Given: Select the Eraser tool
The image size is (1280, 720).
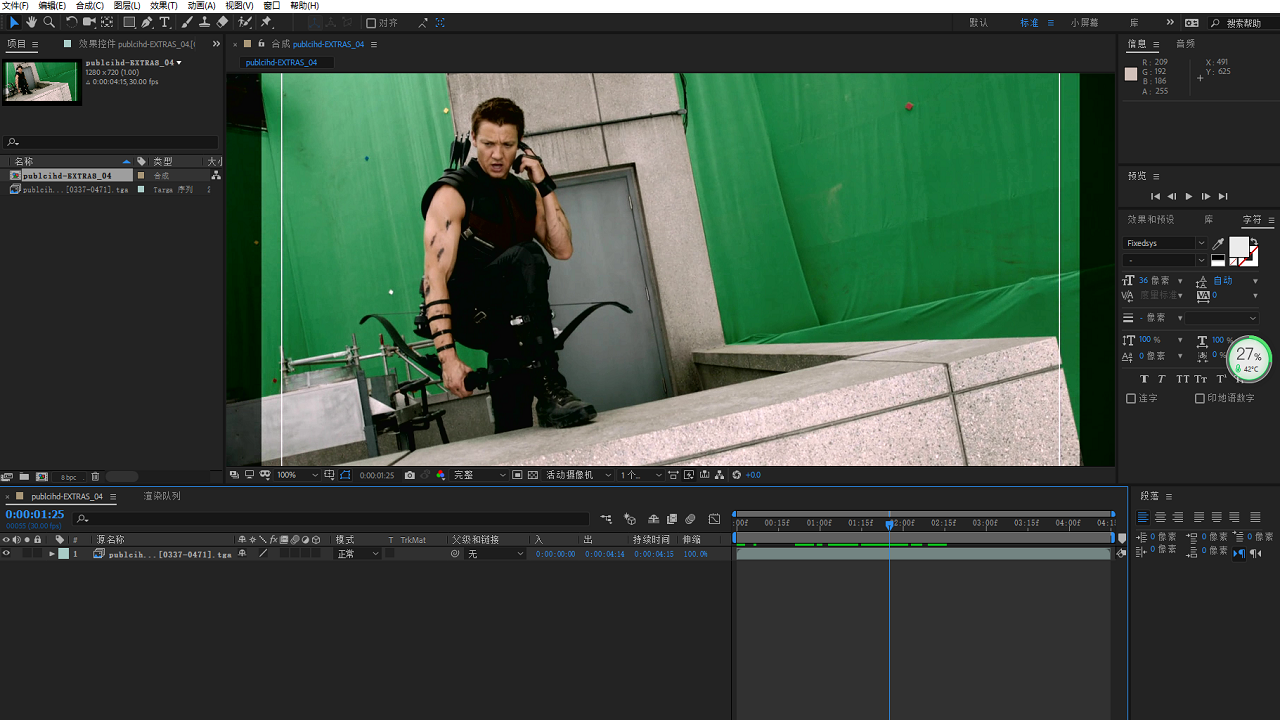Looking at the screenshot, I should tap(222, 22).
